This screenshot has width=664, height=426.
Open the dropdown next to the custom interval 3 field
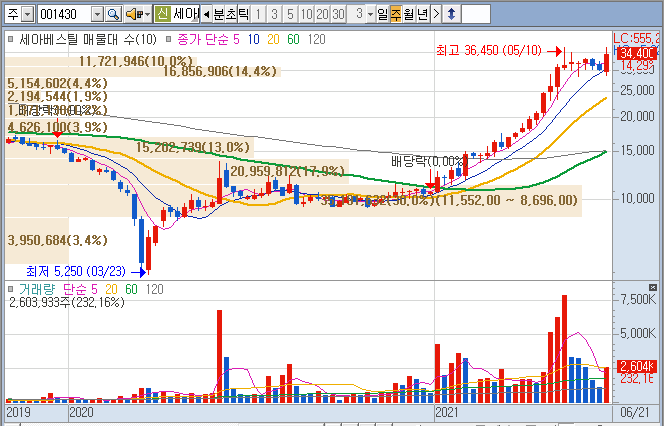(x=371, y=15)
